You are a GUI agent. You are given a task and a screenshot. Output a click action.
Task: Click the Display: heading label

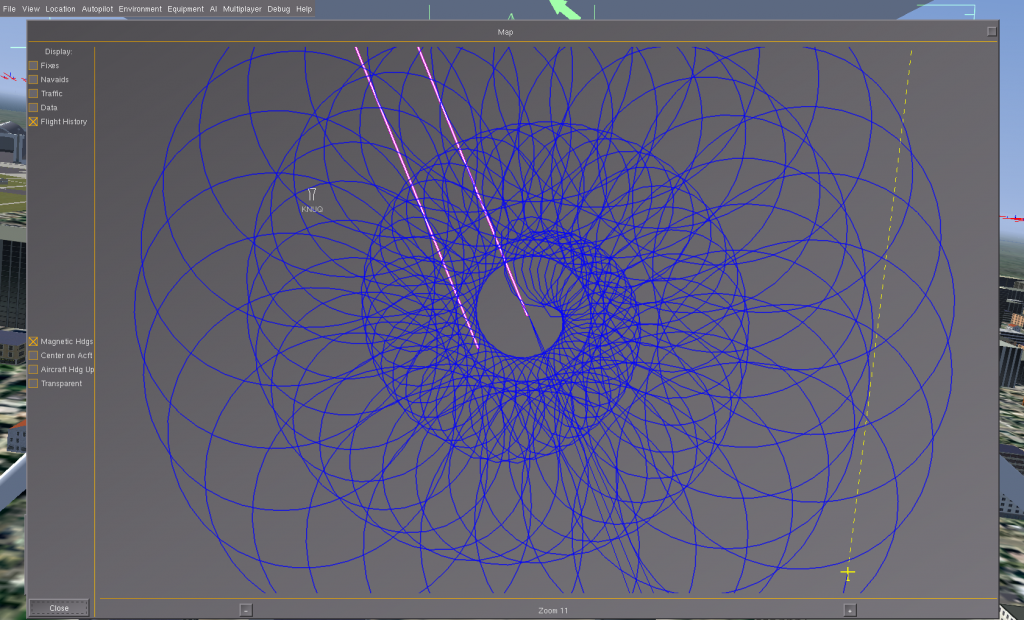pos(58,52)
